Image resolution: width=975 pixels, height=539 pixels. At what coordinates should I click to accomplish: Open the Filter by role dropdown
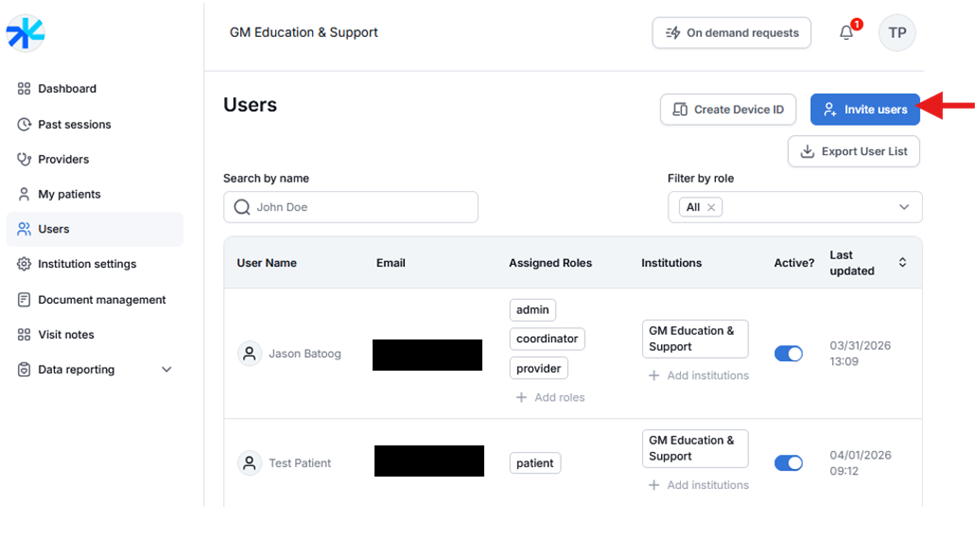pos(903,207)
